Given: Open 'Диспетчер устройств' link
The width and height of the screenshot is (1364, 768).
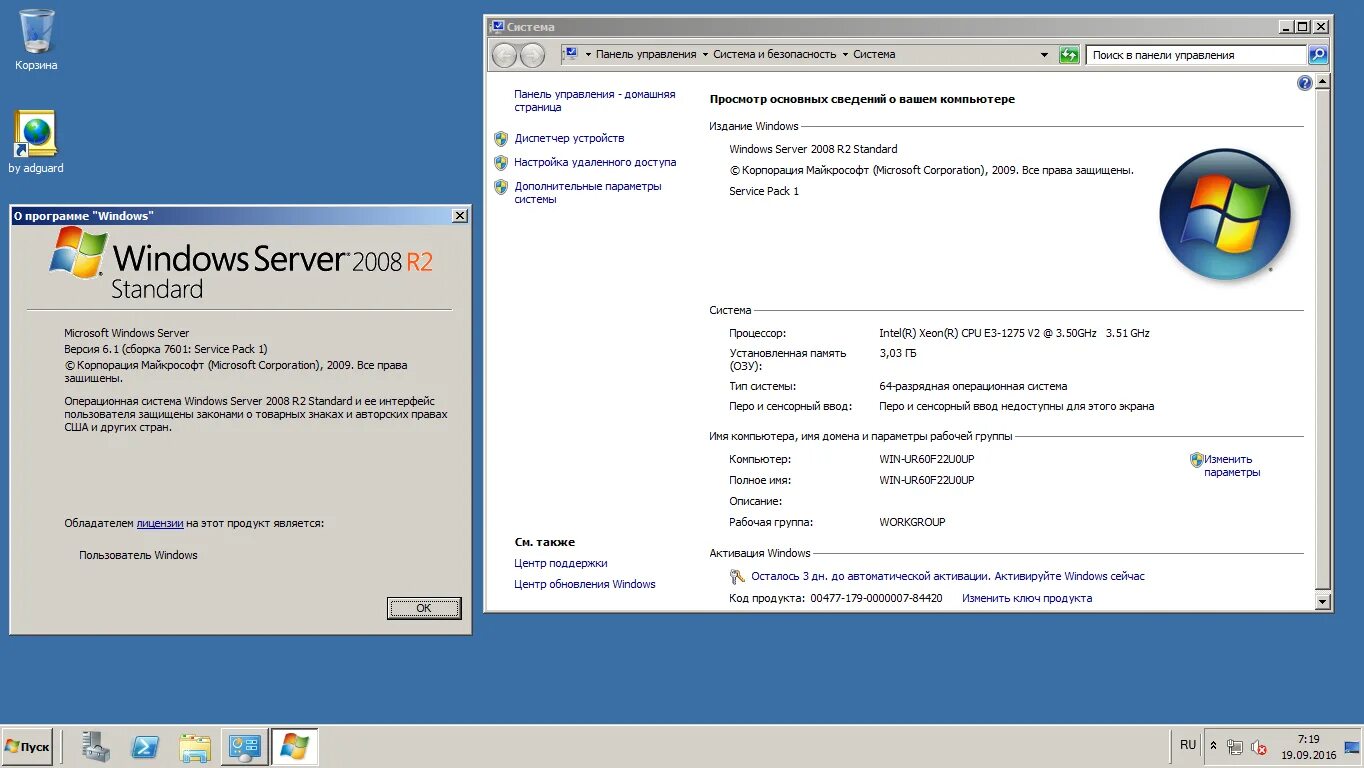Looking at the screenshot, I should tap(569, 138).
